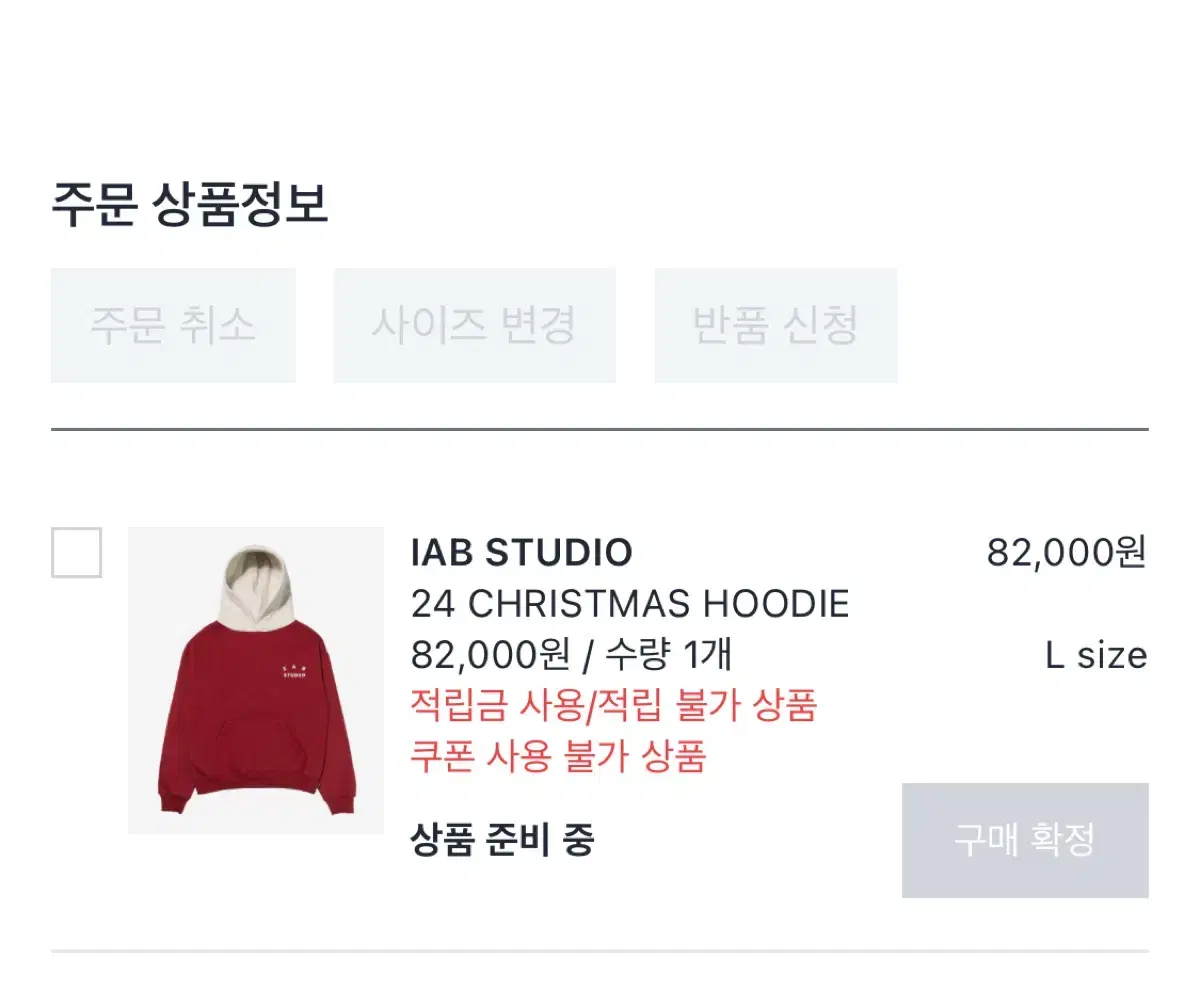The image size is (1200, 1005).
Task: Click the 상품 준비 중 order status
Action: pyautogui.click(x=503, y=840)
